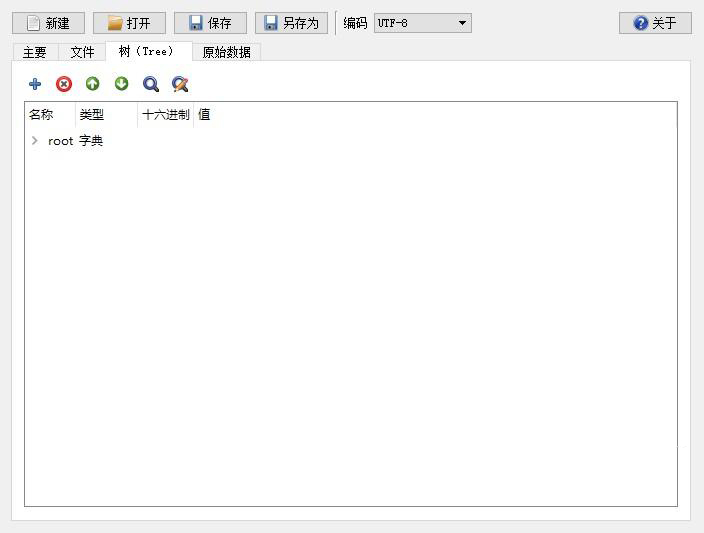Switch to the 主要 tab

click(35, 52)
